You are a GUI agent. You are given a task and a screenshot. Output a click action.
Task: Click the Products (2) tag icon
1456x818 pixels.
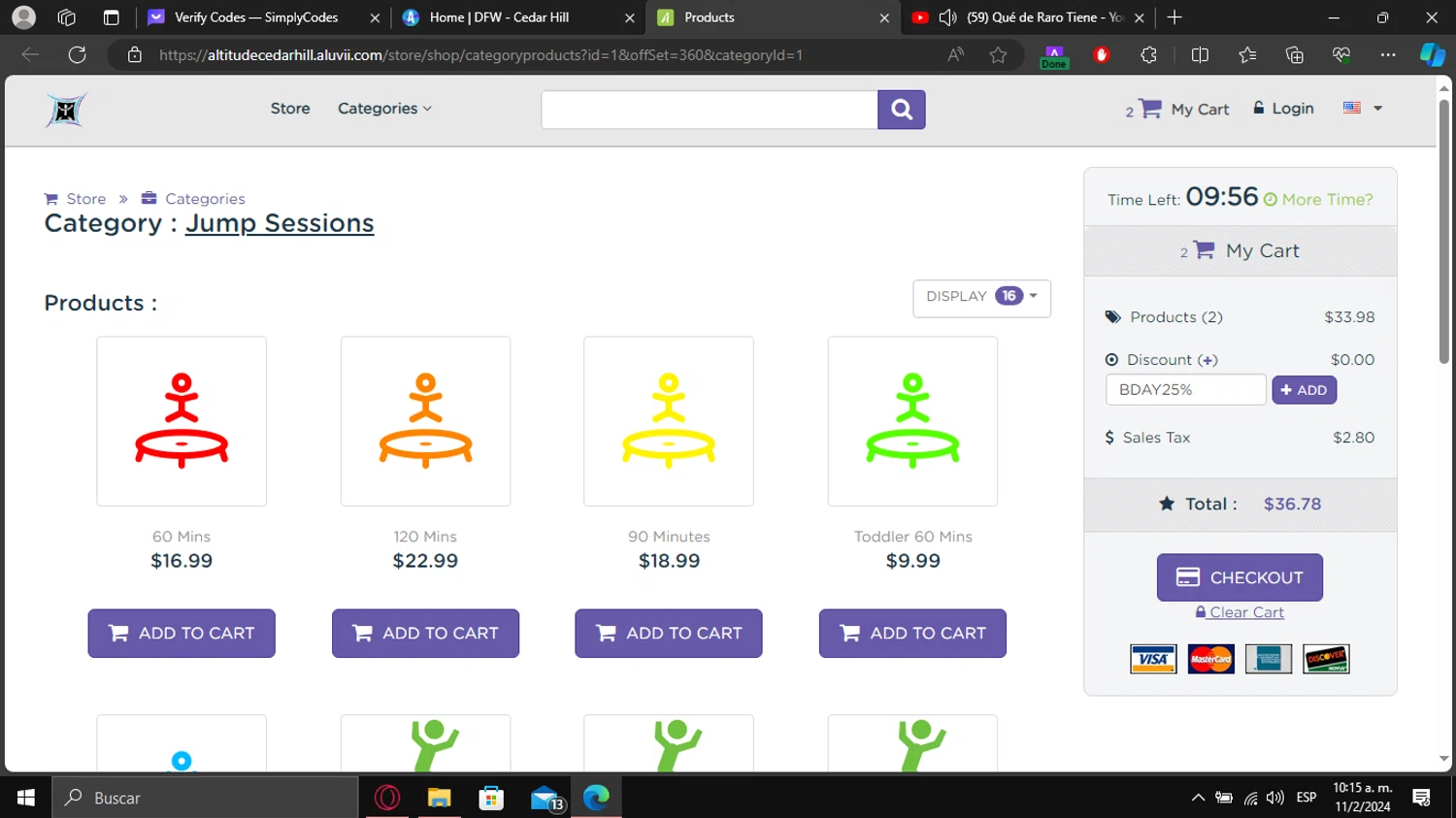coord(1113,317)
